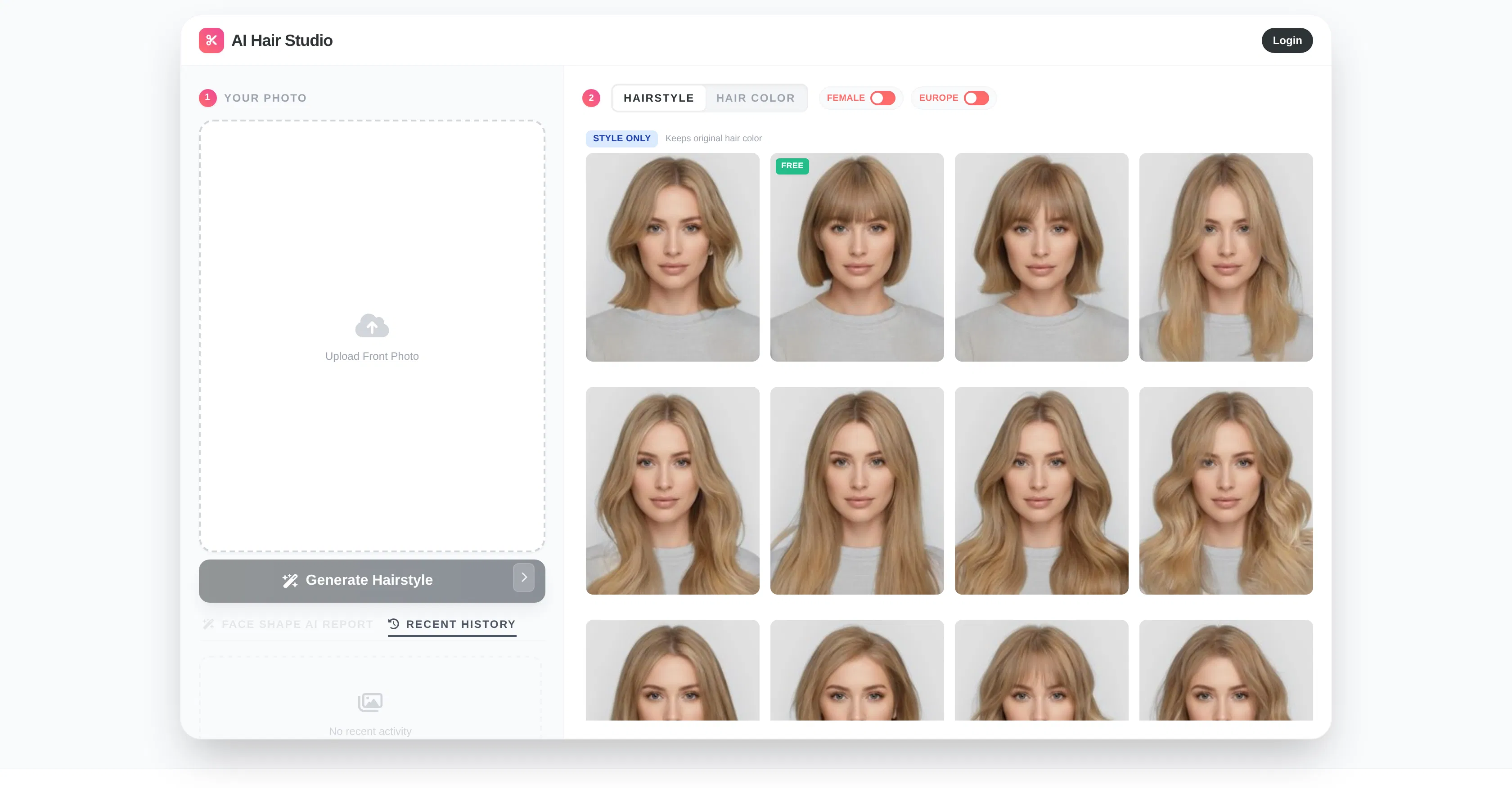Click the chevron arrow on the Generate Hairstyle button

coord(523,578)
